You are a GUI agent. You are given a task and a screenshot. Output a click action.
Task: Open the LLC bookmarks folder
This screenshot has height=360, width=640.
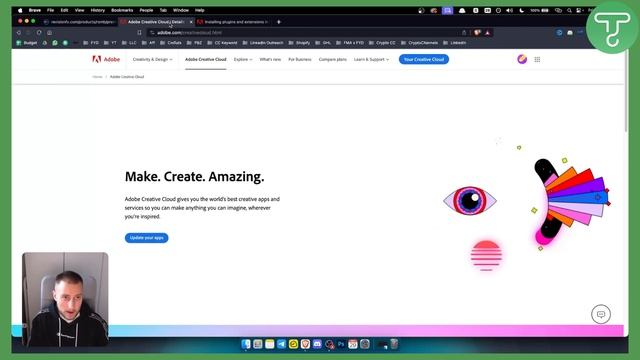coord(129,43)
